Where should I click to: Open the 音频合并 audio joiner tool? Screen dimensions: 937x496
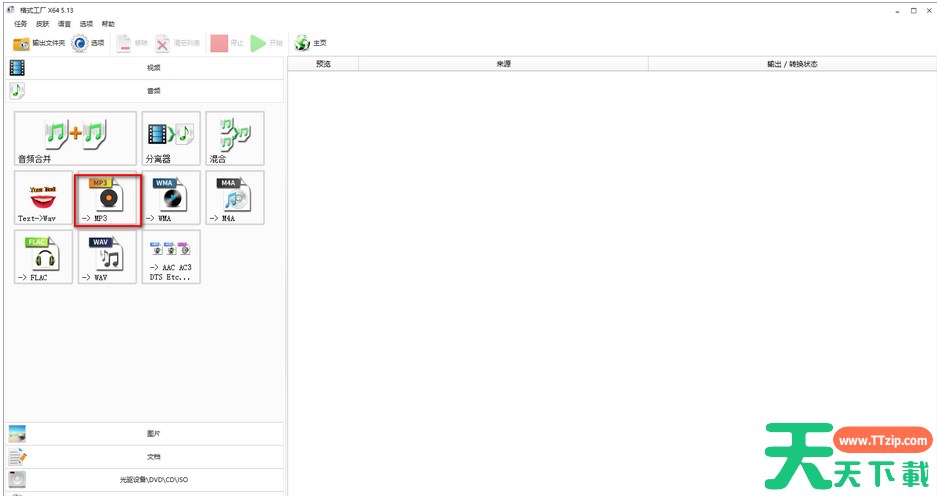(75, 139)
